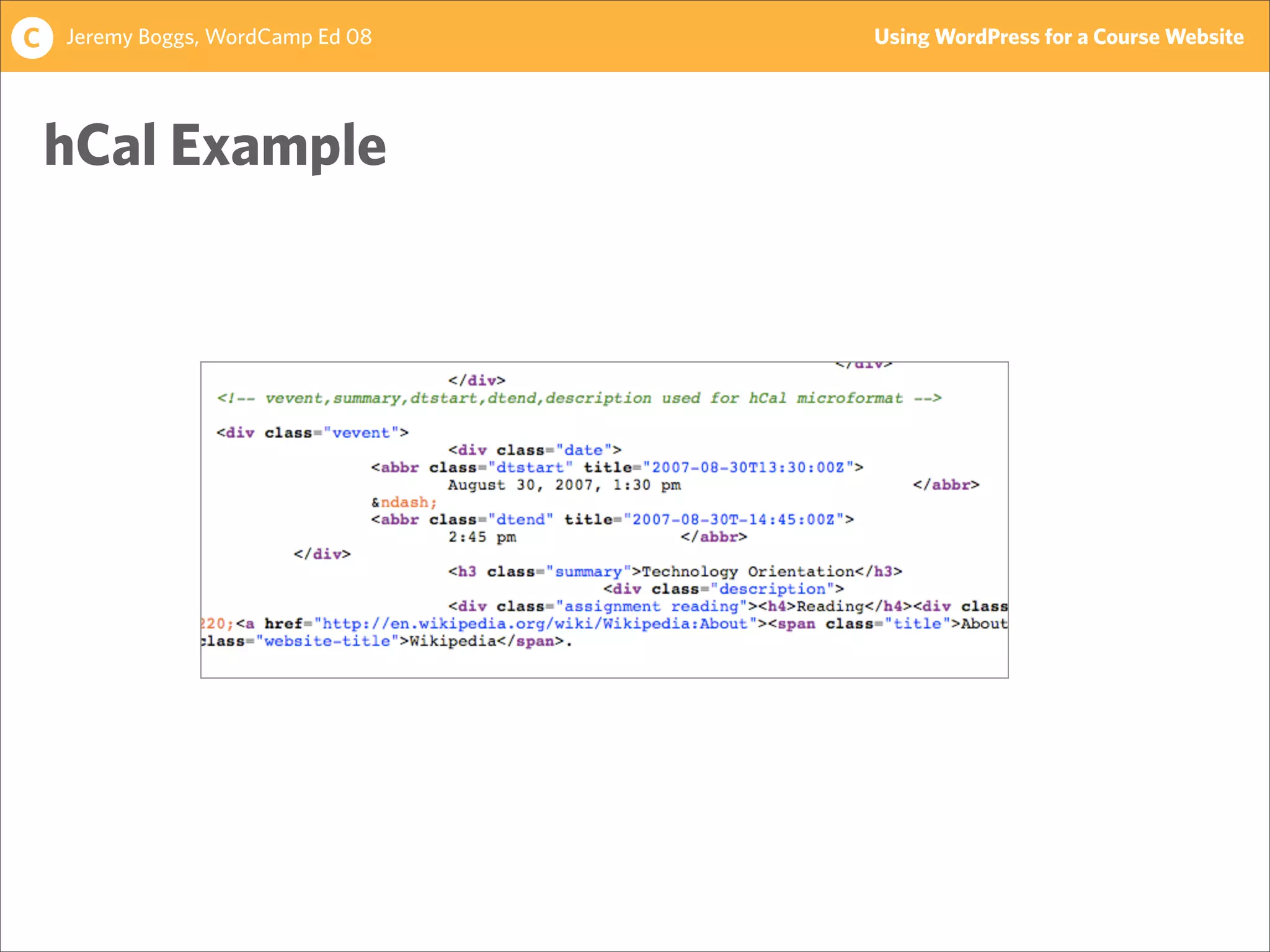Click the green hCal microformat comment line
Viewport: 1270px width, 952px height.
tap(579, 398)
